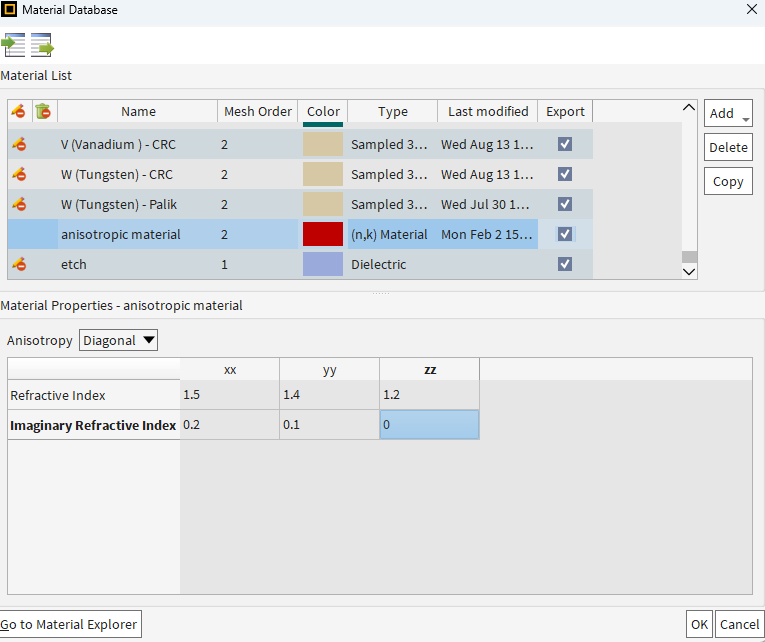This screenshot has width=765, height=642.
Task: Click yy Imaginary Refractive Index cell 0.1
Action: tap(329, 424)
